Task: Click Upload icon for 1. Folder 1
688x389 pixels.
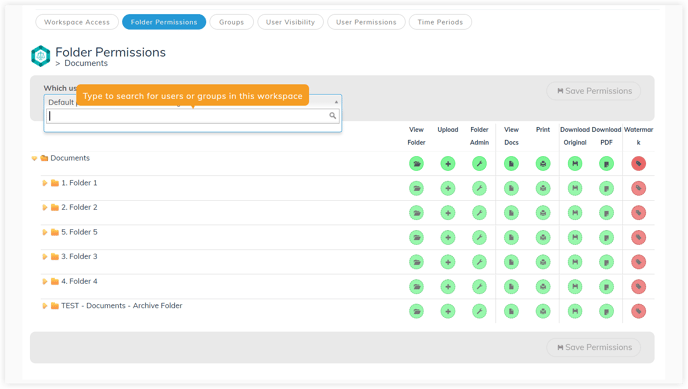Action: click(448, 188)
